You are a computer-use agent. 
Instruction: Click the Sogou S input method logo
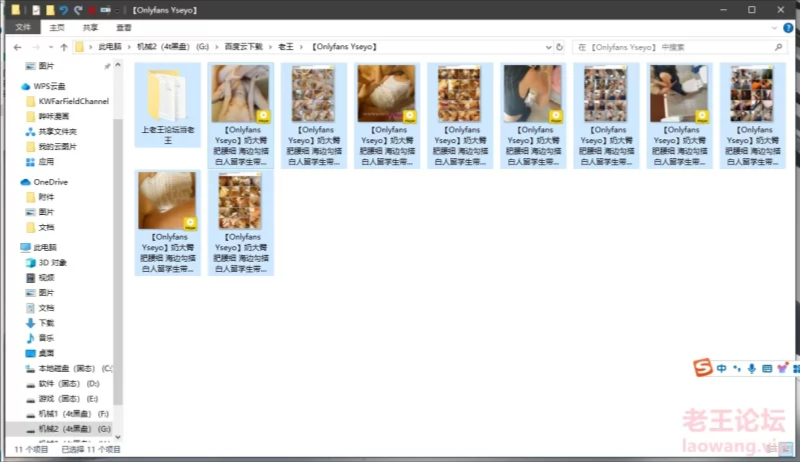pos(703,367)
